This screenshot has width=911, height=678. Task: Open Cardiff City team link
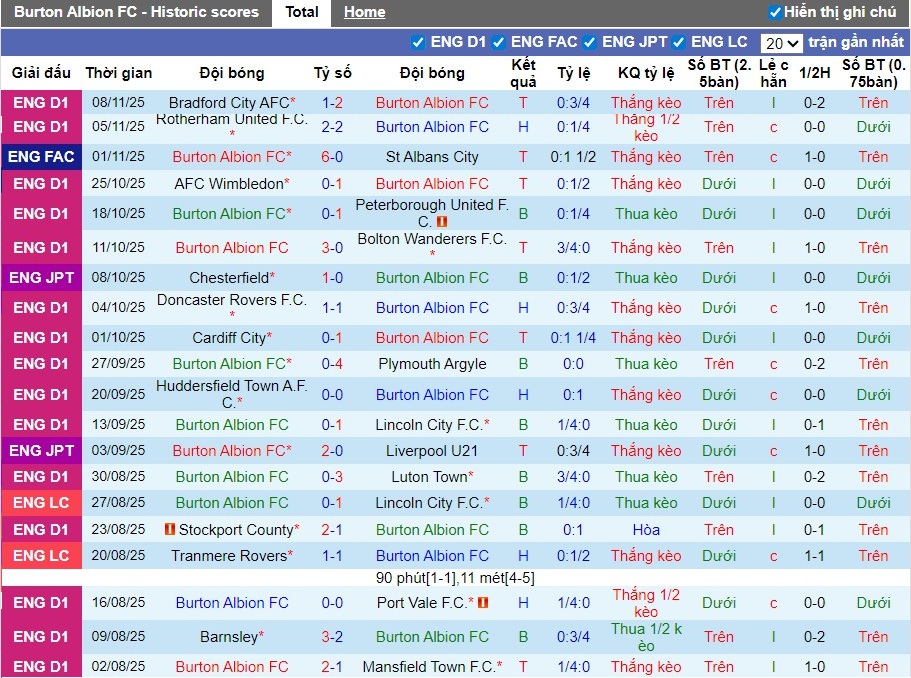pos(229,338)
